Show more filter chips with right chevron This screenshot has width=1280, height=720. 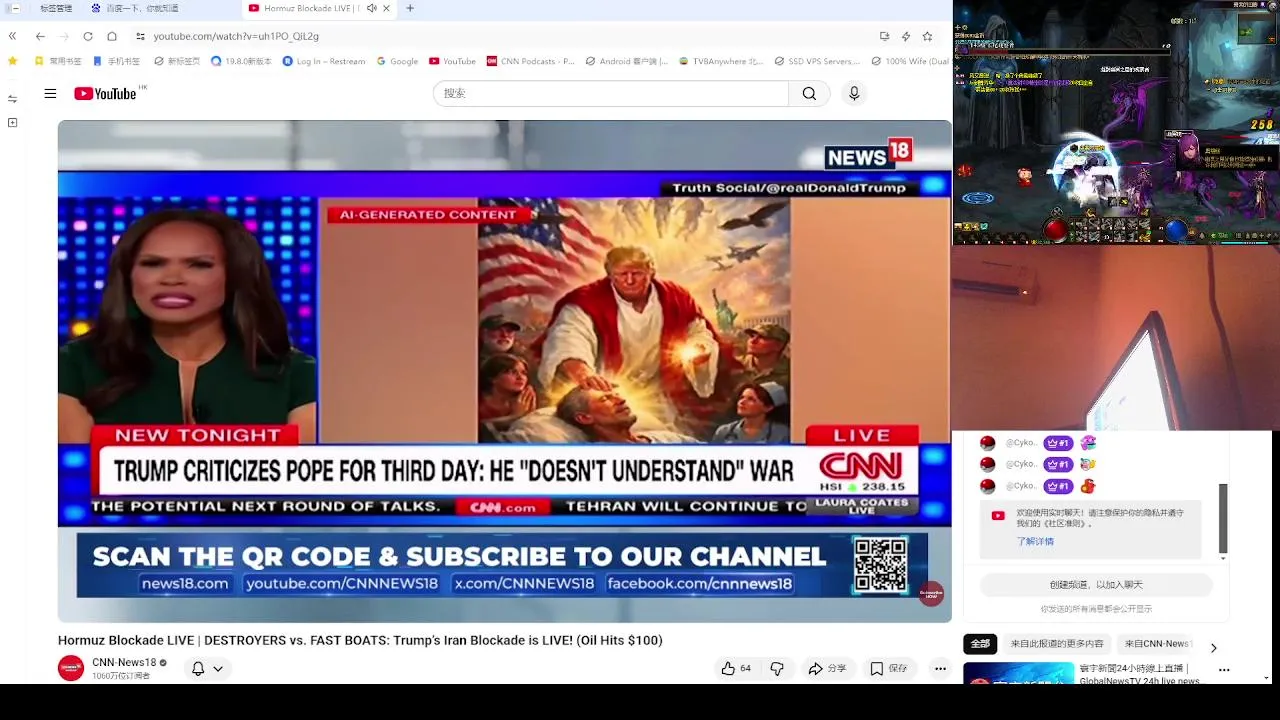[x=1214, y=648]
